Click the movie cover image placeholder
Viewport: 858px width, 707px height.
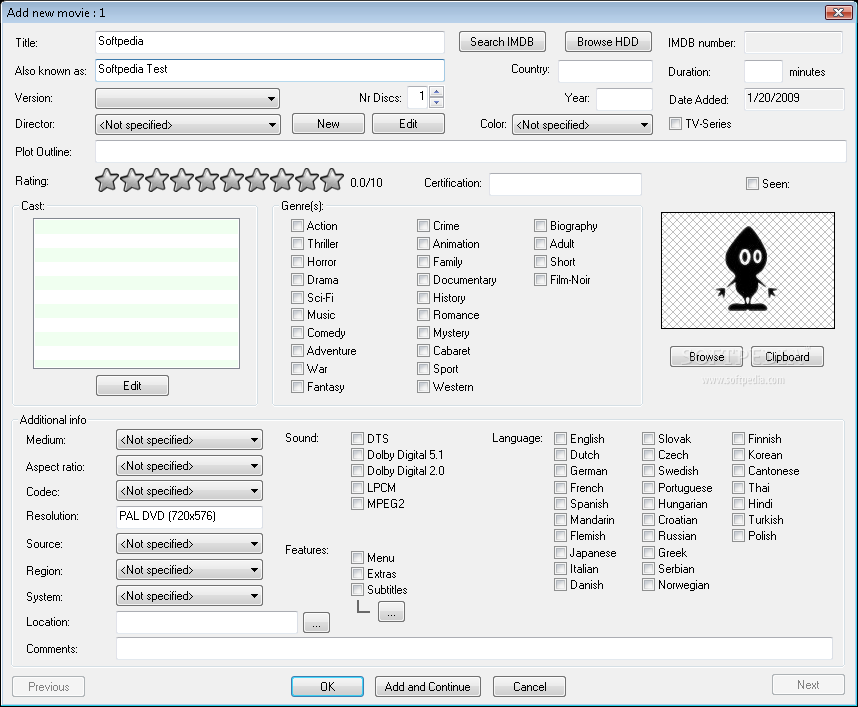point(747,270)
